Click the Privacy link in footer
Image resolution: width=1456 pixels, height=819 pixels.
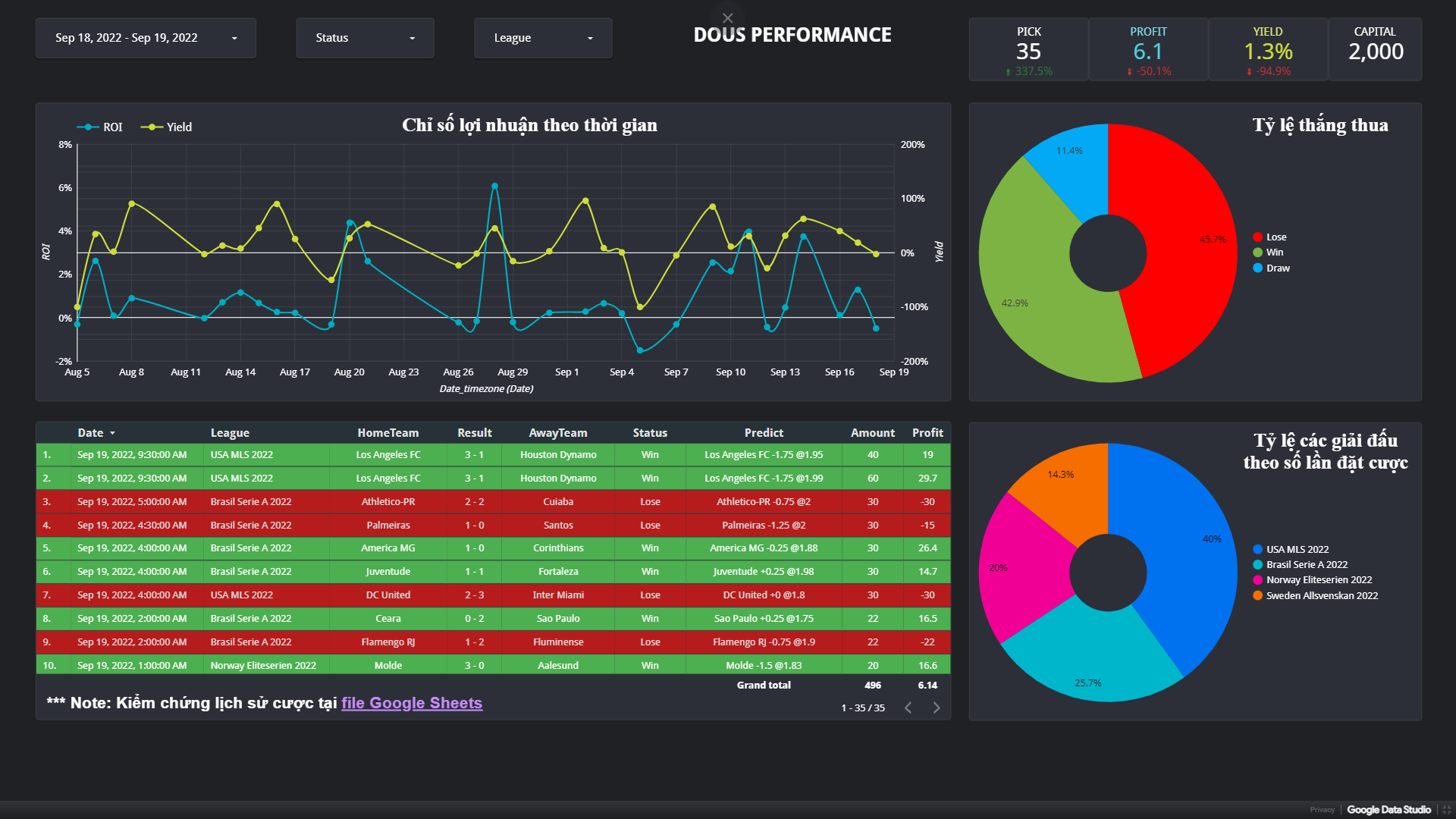click(x=1322, y=810)
